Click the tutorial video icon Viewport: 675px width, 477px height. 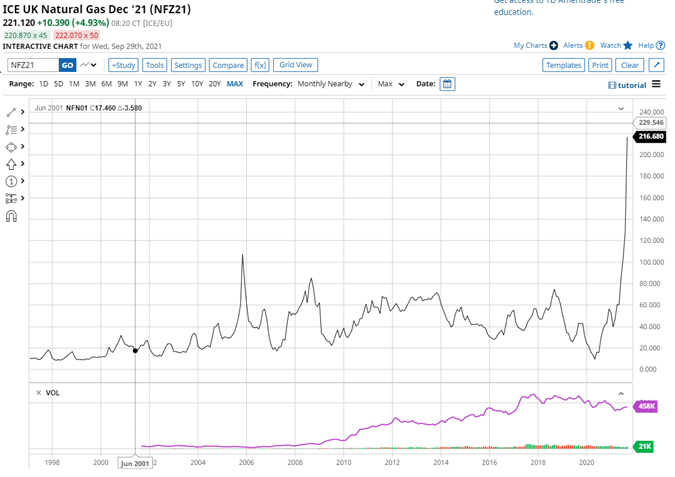[612, 85]
